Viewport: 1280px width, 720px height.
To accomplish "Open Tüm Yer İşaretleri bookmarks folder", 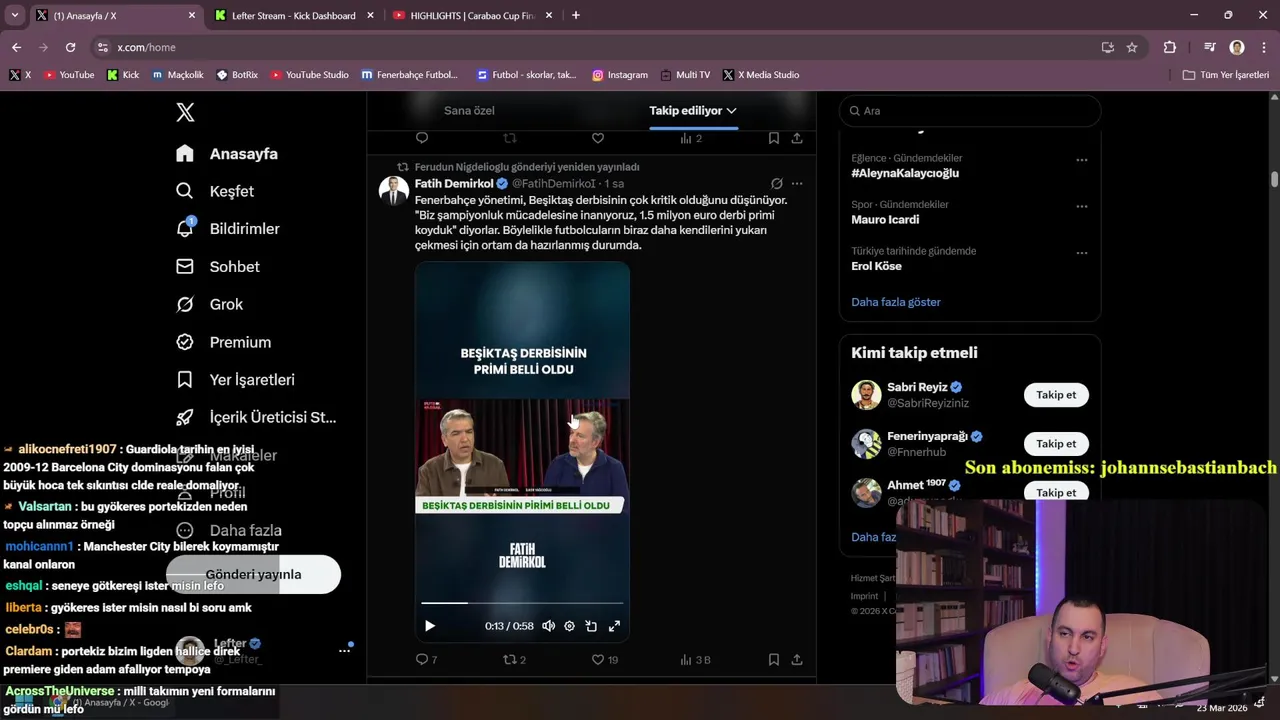I will point(1225,75).
